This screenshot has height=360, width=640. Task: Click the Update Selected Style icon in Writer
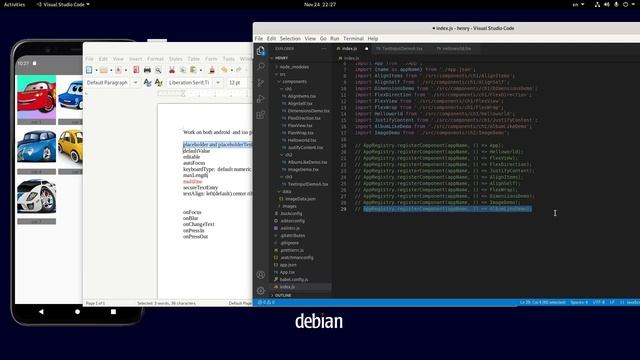(148, 83)
